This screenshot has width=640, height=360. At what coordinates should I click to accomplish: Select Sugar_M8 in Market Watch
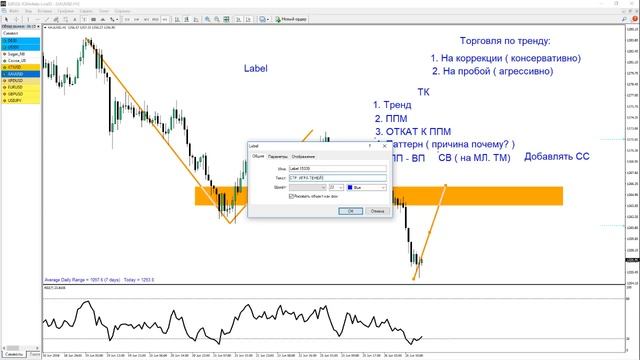(20, 54)
